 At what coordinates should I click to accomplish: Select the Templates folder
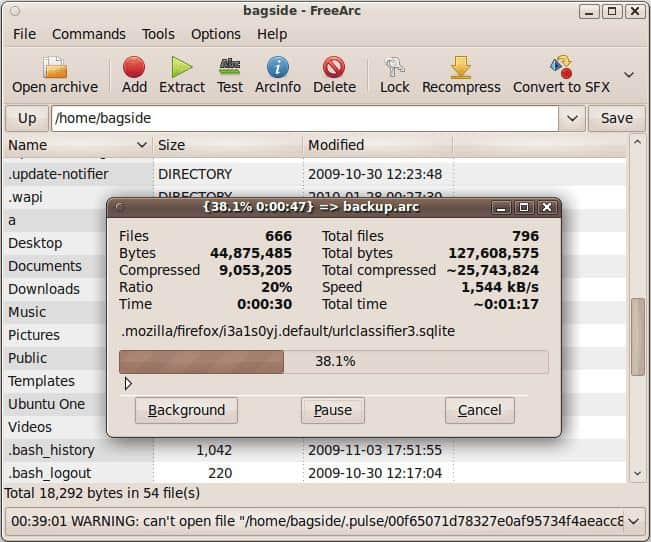pyautogui.click(x=42, y=381)
